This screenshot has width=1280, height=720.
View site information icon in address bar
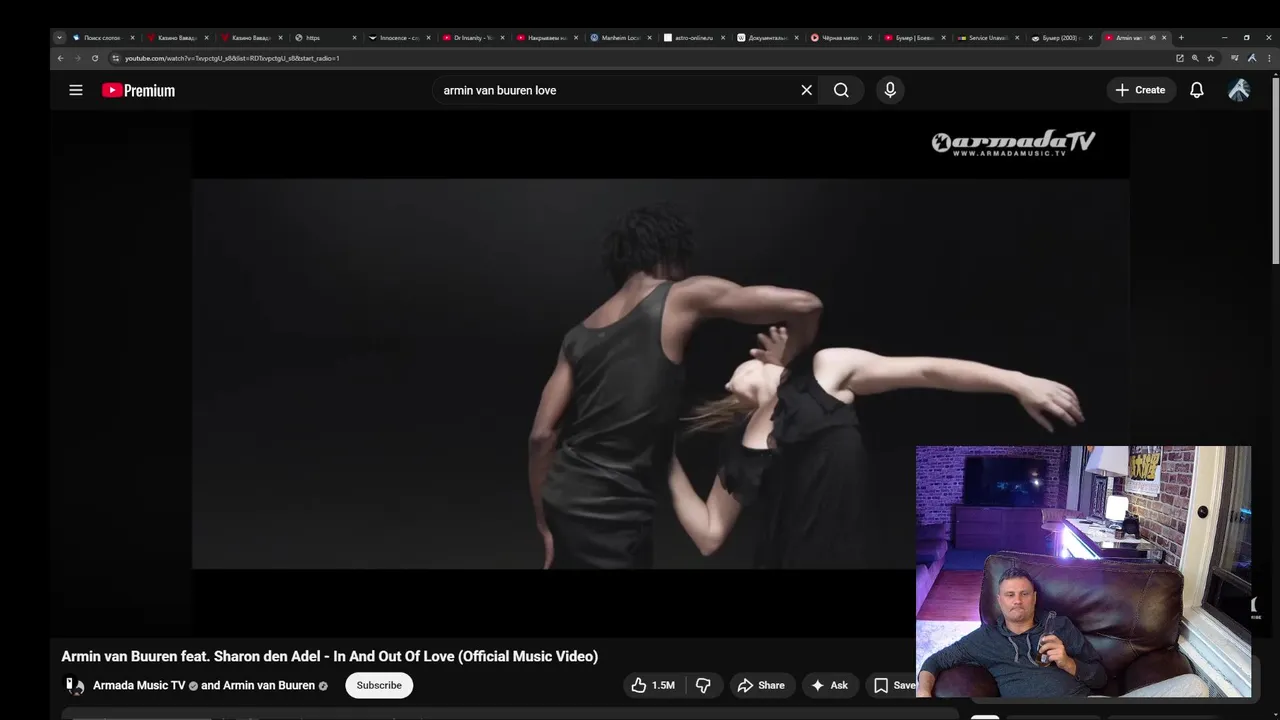tap(115, 58)
